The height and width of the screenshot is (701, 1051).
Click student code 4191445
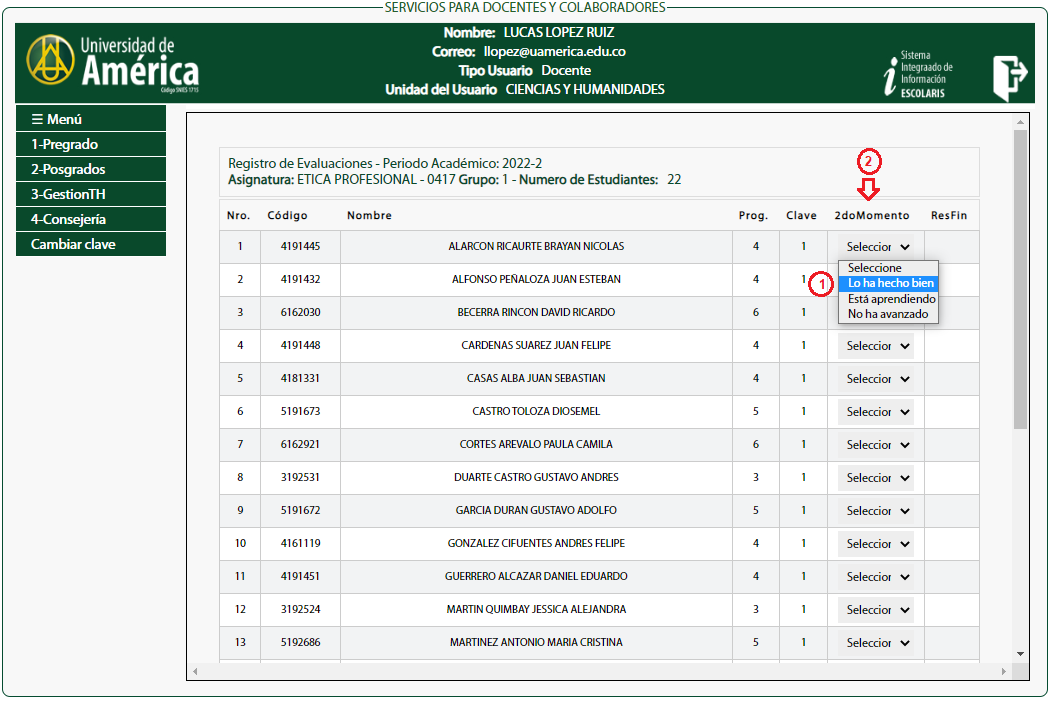[x=300, y=246]
